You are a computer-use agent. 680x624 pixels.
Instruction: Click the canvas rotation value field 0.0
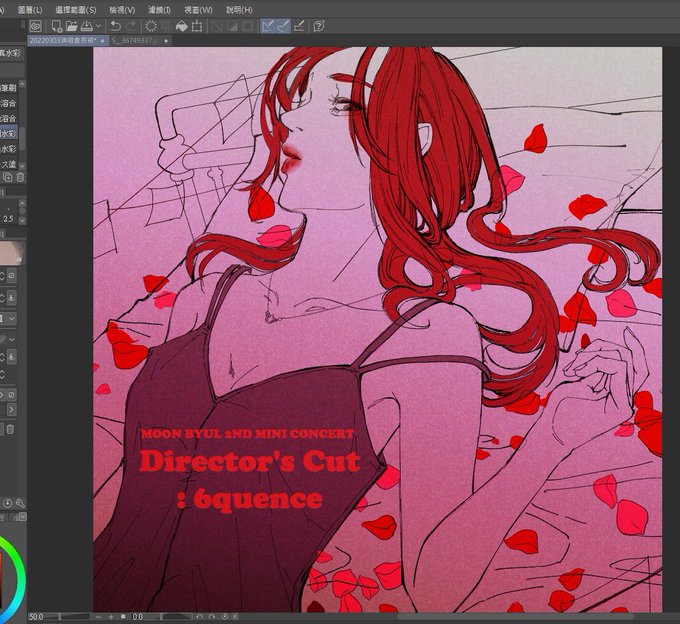click(137, 617)
